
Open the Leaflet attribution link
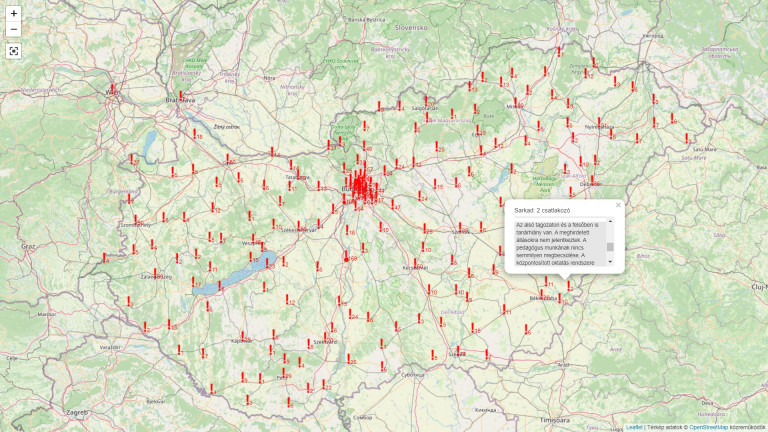point(634,427)
